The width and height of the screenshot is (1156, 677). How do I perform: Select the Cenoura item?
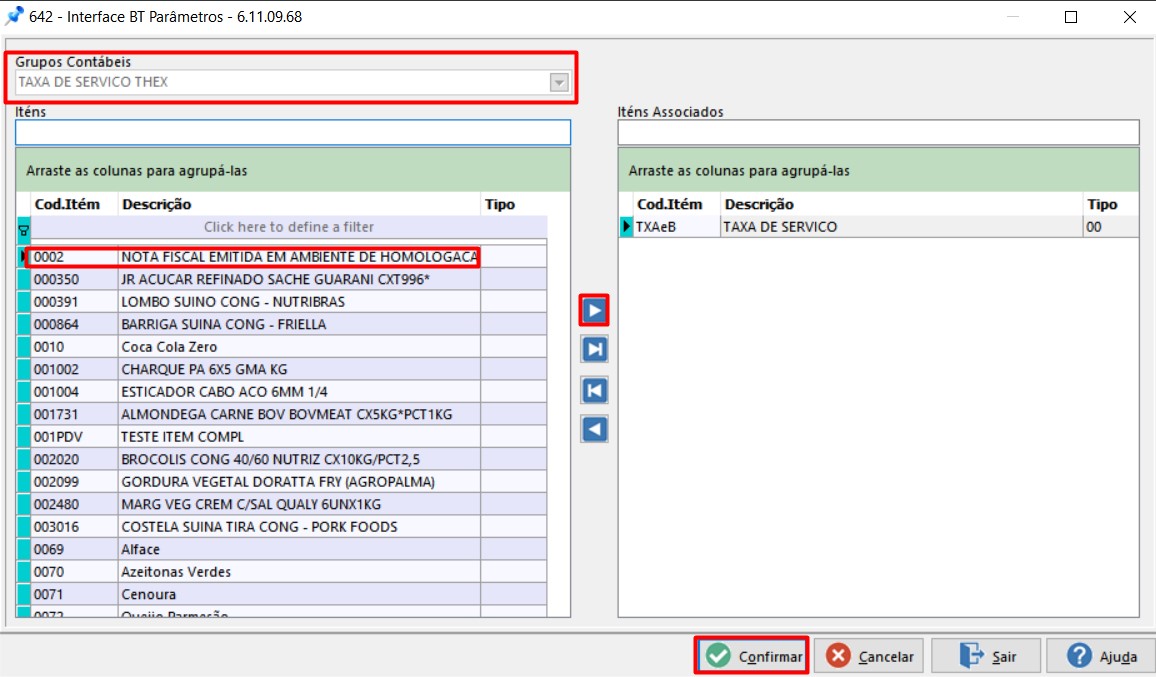point(289,594)
